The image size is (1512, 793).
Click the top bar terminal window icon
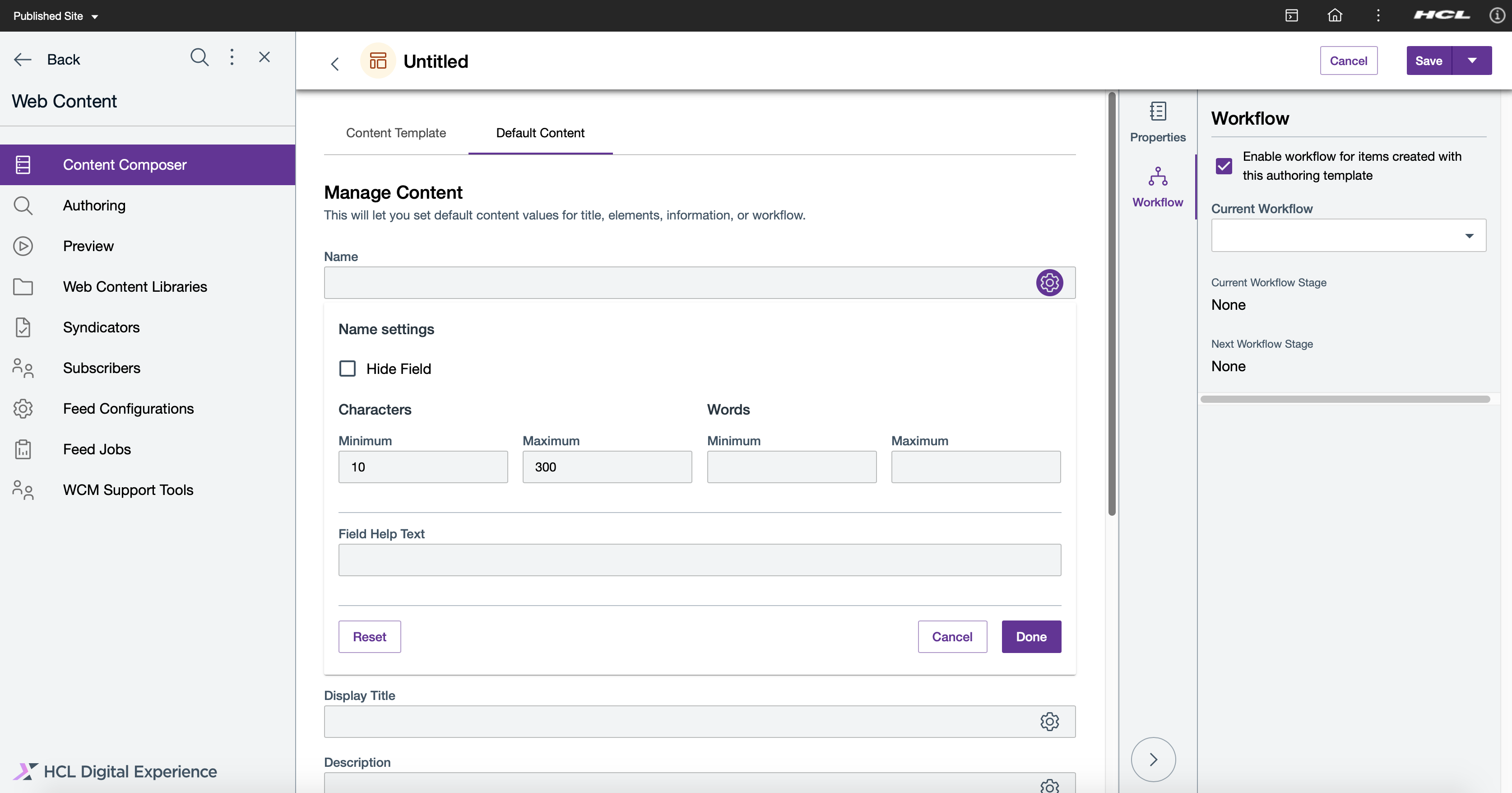(1291, 15)
